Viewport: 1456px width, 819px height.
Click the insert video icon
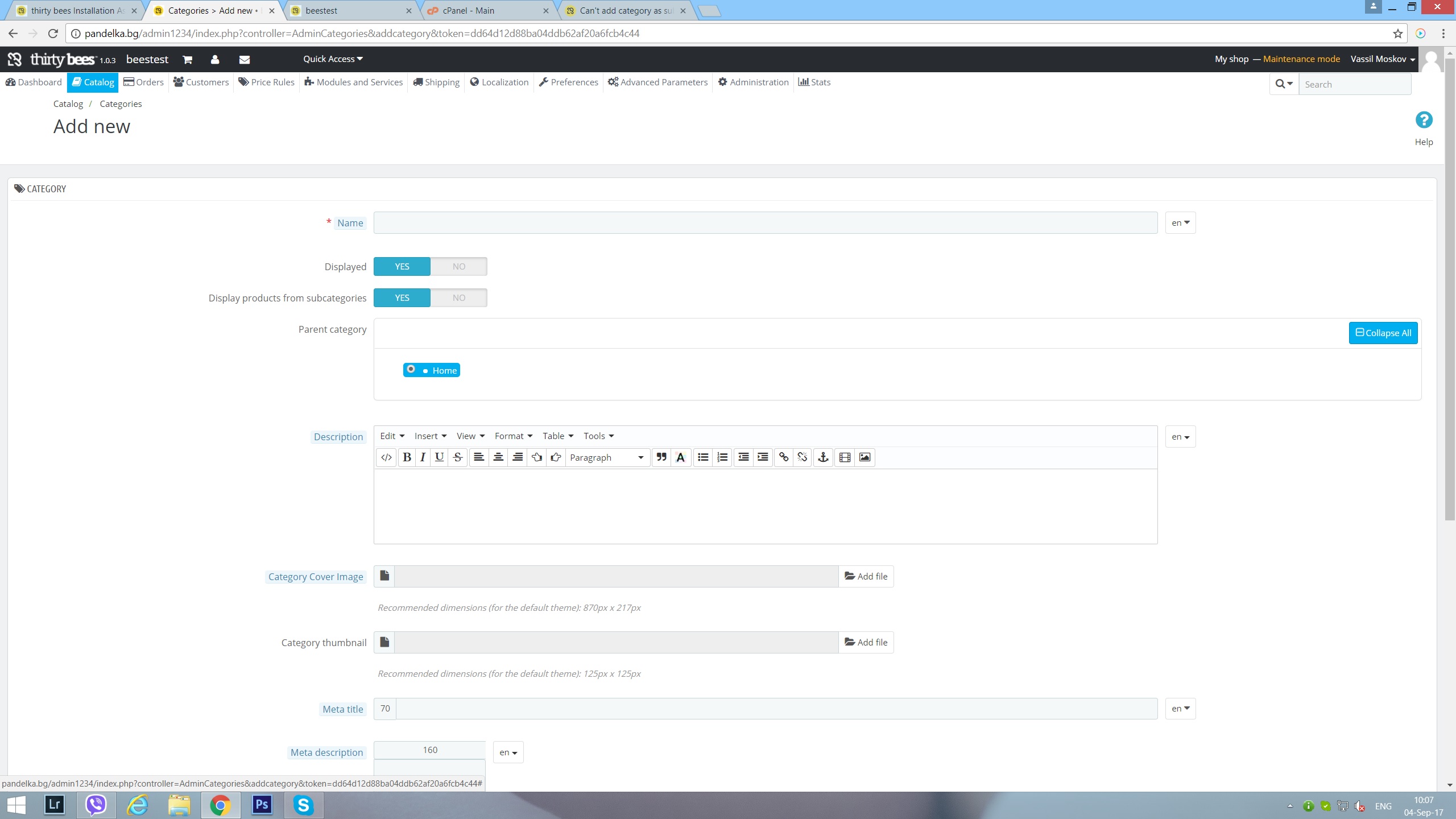click(x=845, y=457)
